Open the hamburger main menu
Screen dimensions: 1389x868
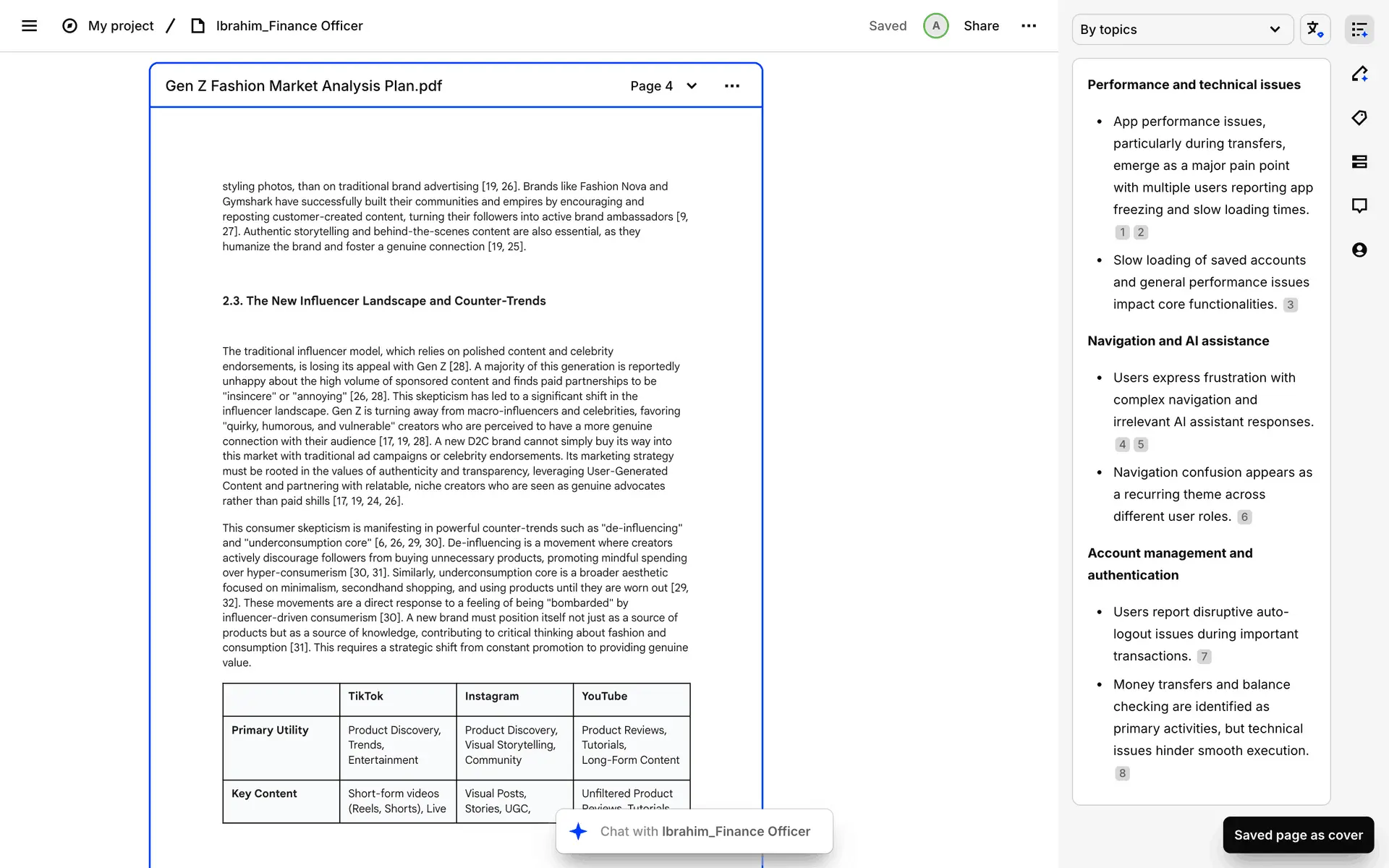[29, 26]
